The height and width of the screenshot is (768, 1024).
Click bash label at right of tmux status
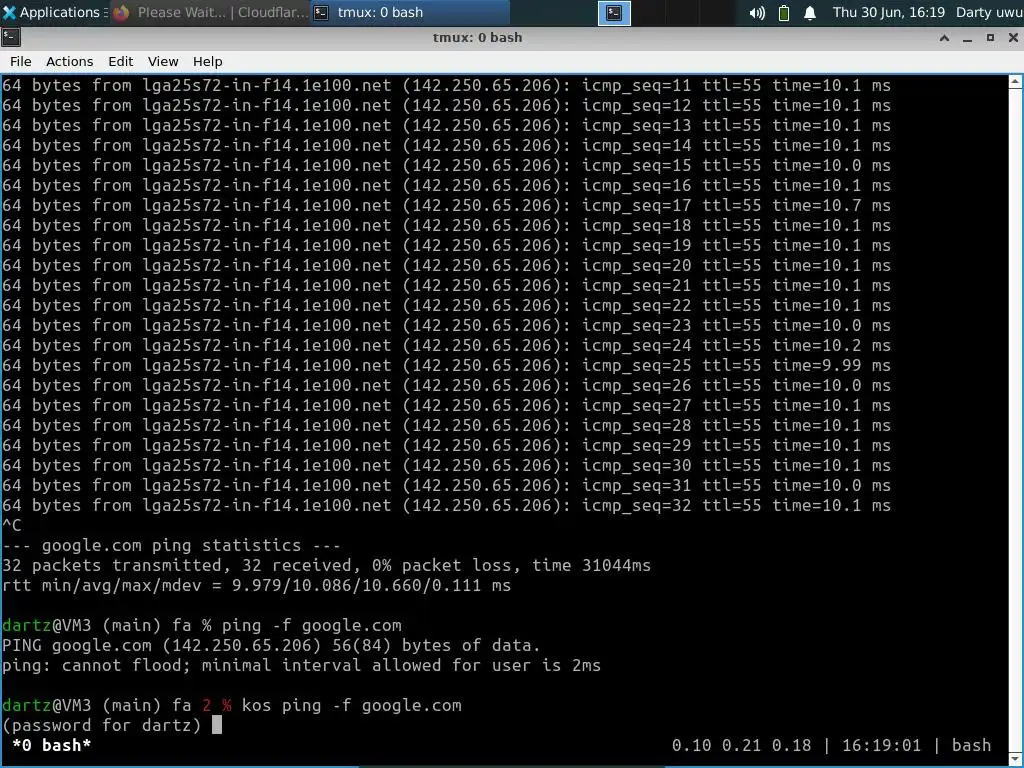tap(971, 745)
